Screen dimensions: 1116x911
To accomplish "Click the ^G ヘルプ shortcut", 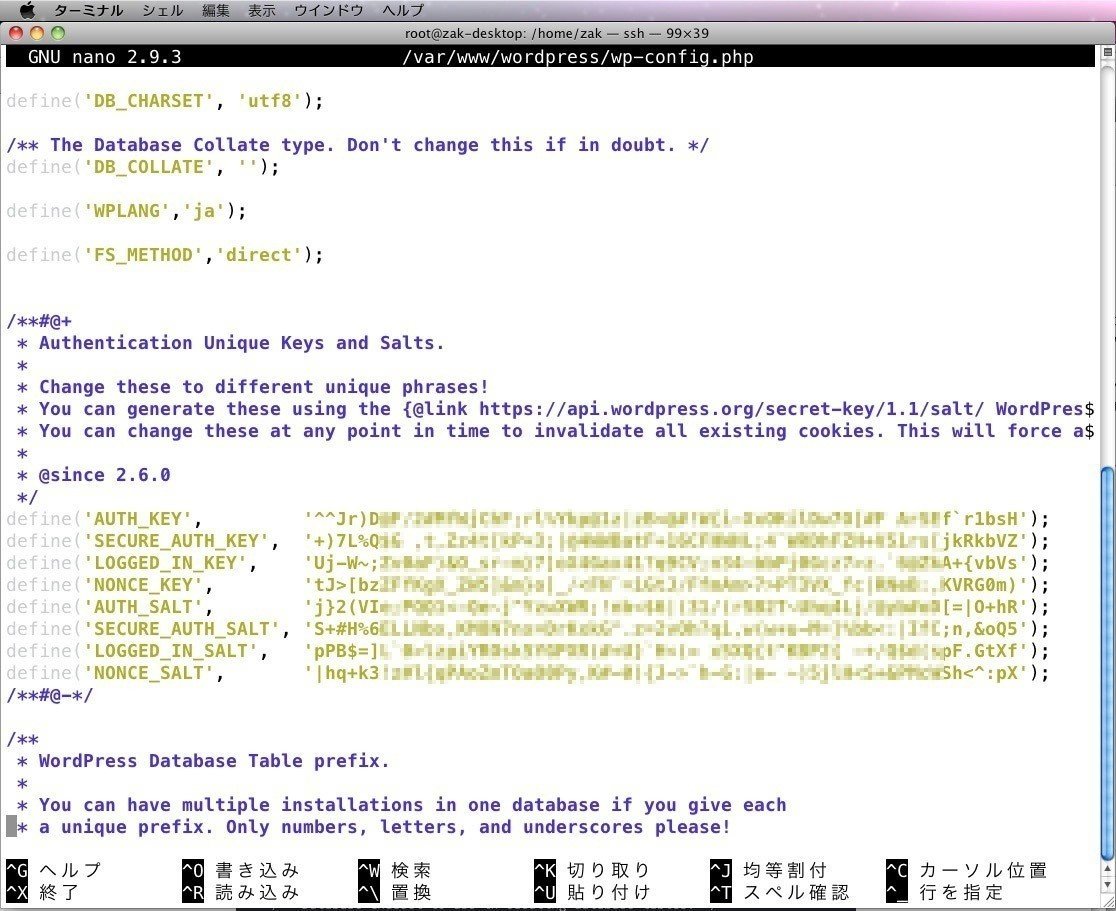I will click(x=53, y=870).
